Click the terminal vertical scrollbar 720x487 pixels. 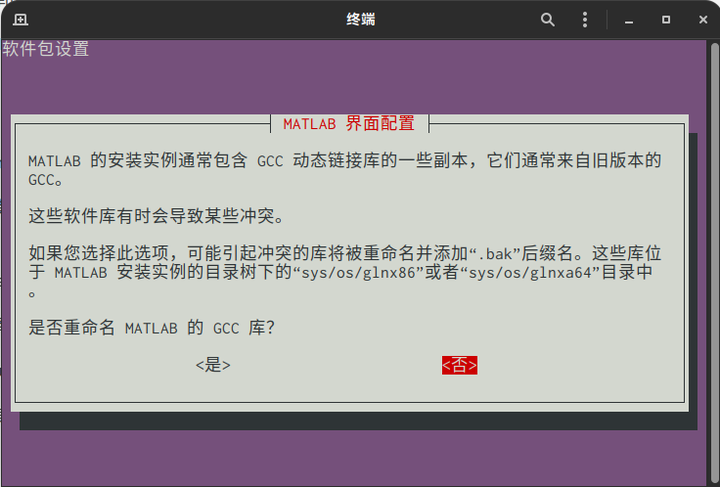(x=714, y=262)
